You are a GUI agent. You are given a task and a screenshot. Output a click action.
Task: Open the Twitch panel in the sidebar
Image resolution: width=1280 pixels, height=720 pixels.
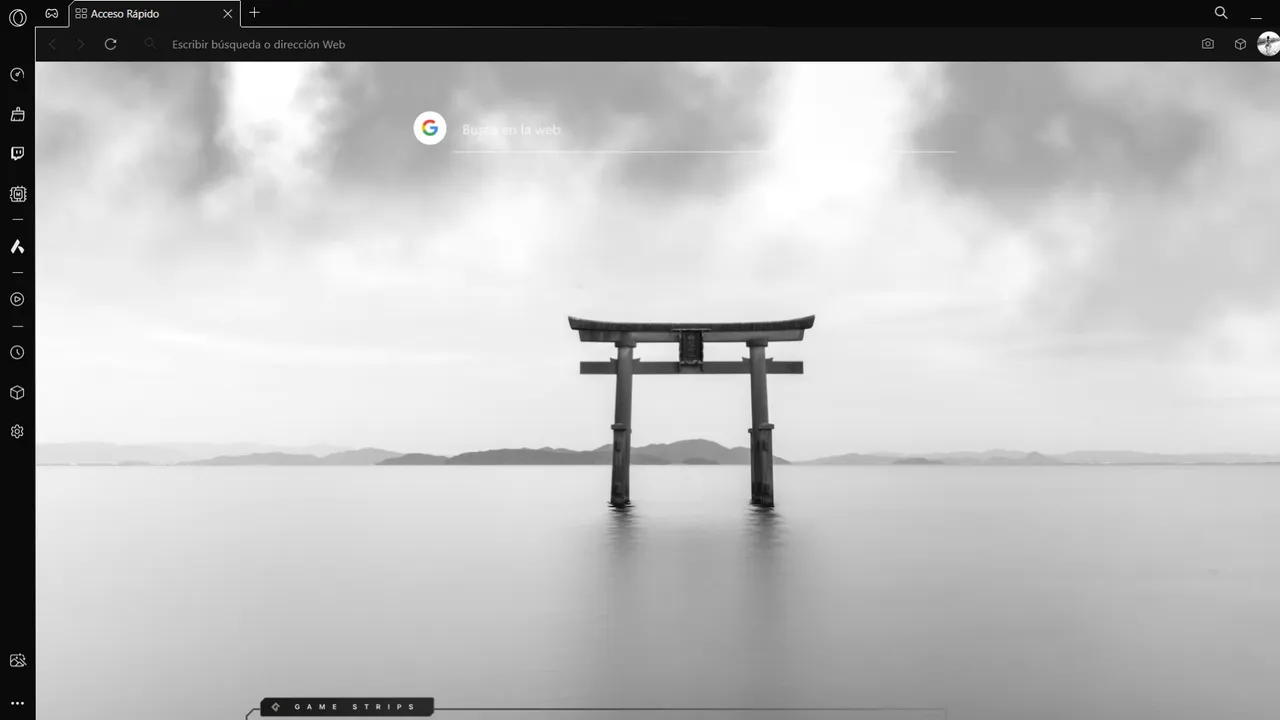click(16, 152)
